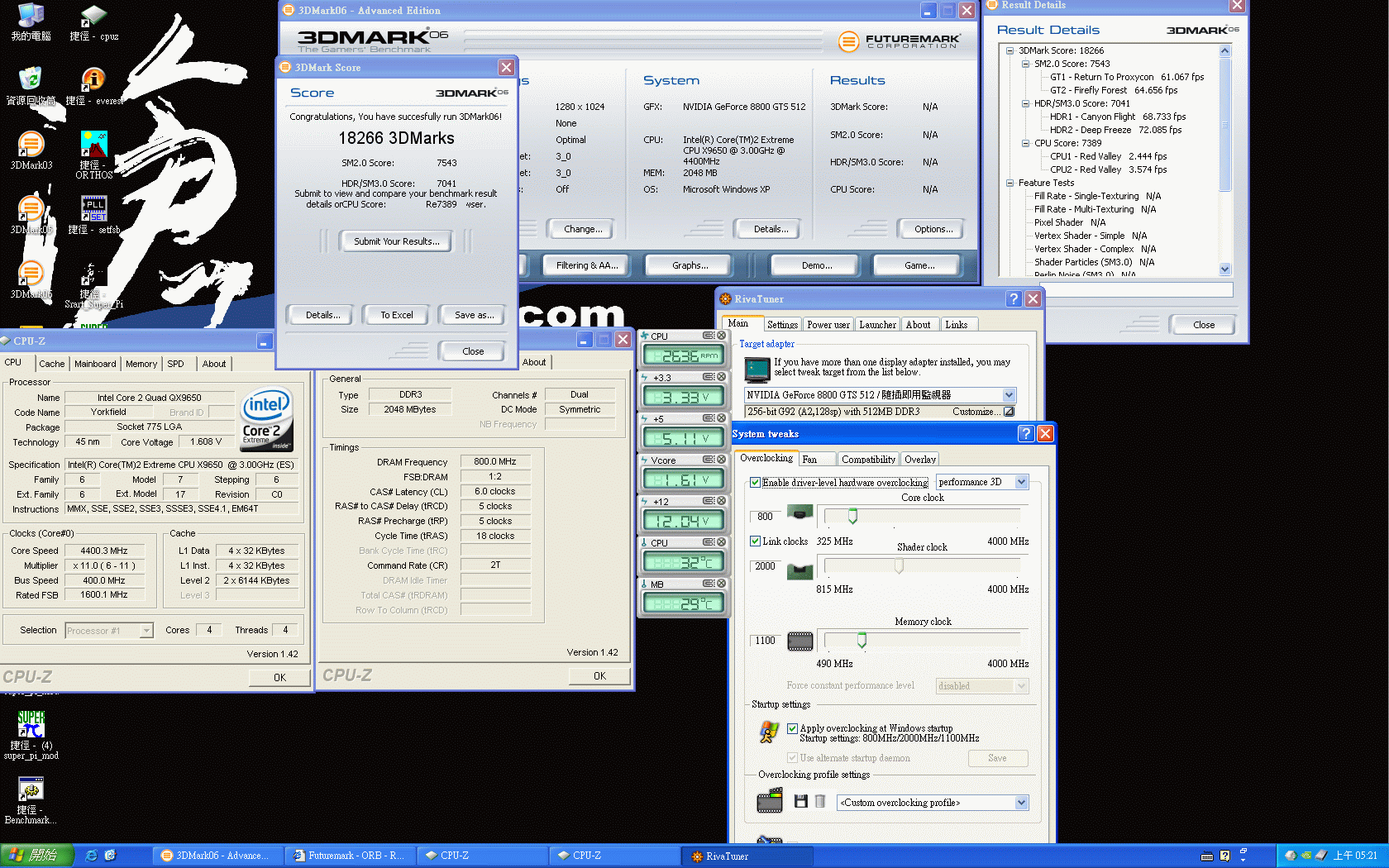Screen dimensions: 1389x868
Task: Click the save overclocking profile floppy icon
Action: coord(800,801)
